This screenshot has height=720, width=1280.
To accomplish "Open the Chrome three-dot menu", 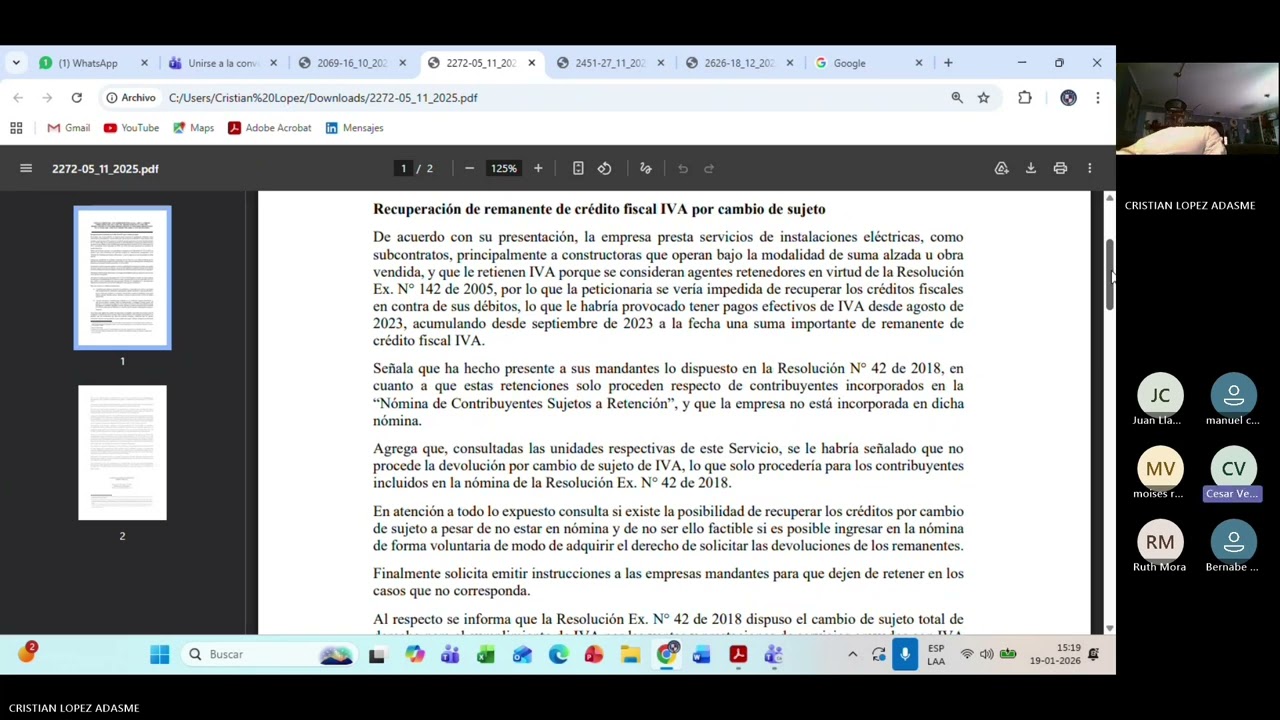I will 1098,97.
